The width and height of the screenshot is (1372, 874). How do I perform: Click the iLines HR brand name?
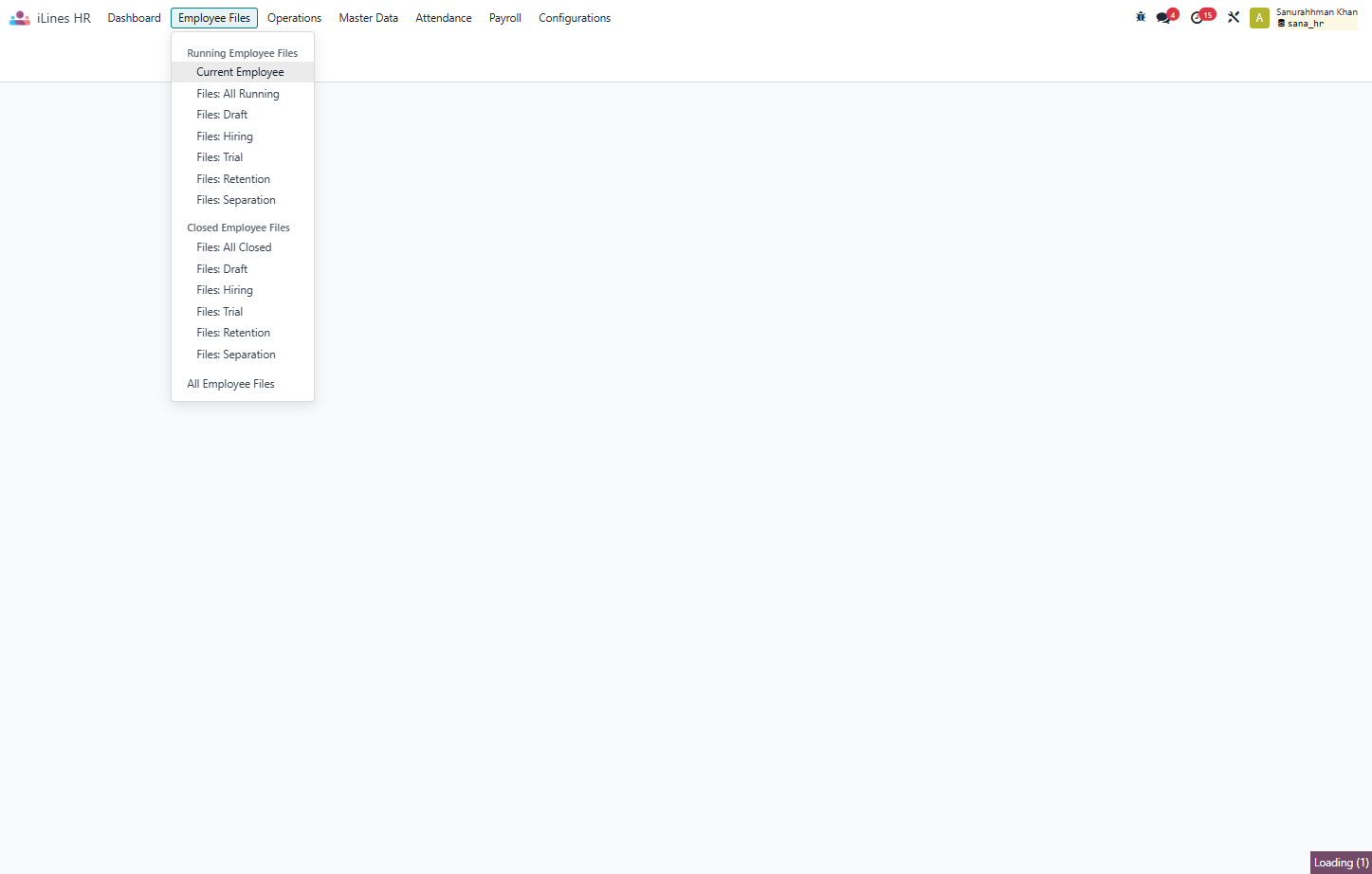click(x=64, y=18)
